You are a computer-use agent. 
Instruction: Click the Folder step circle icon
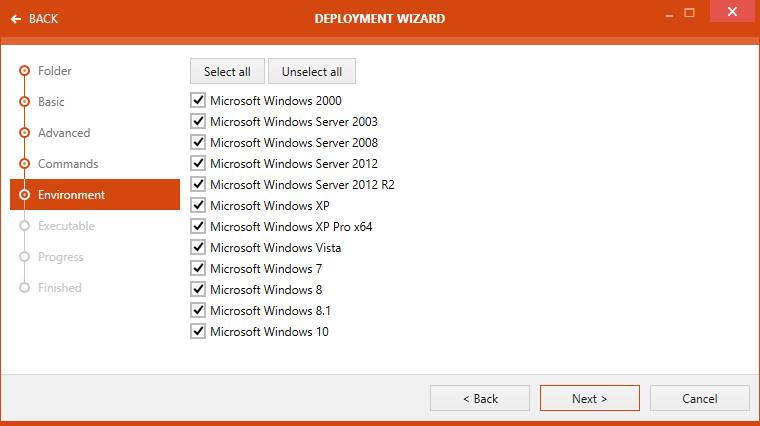click(24, 71)
